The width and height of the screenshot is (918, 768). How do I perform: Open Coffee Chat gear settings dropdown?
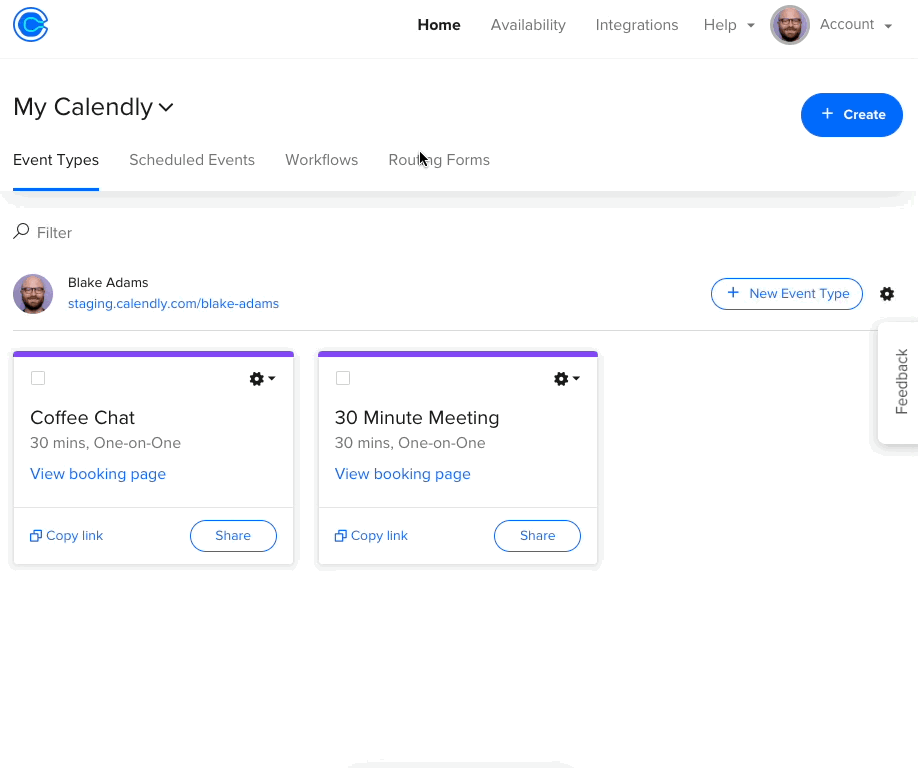262,379
